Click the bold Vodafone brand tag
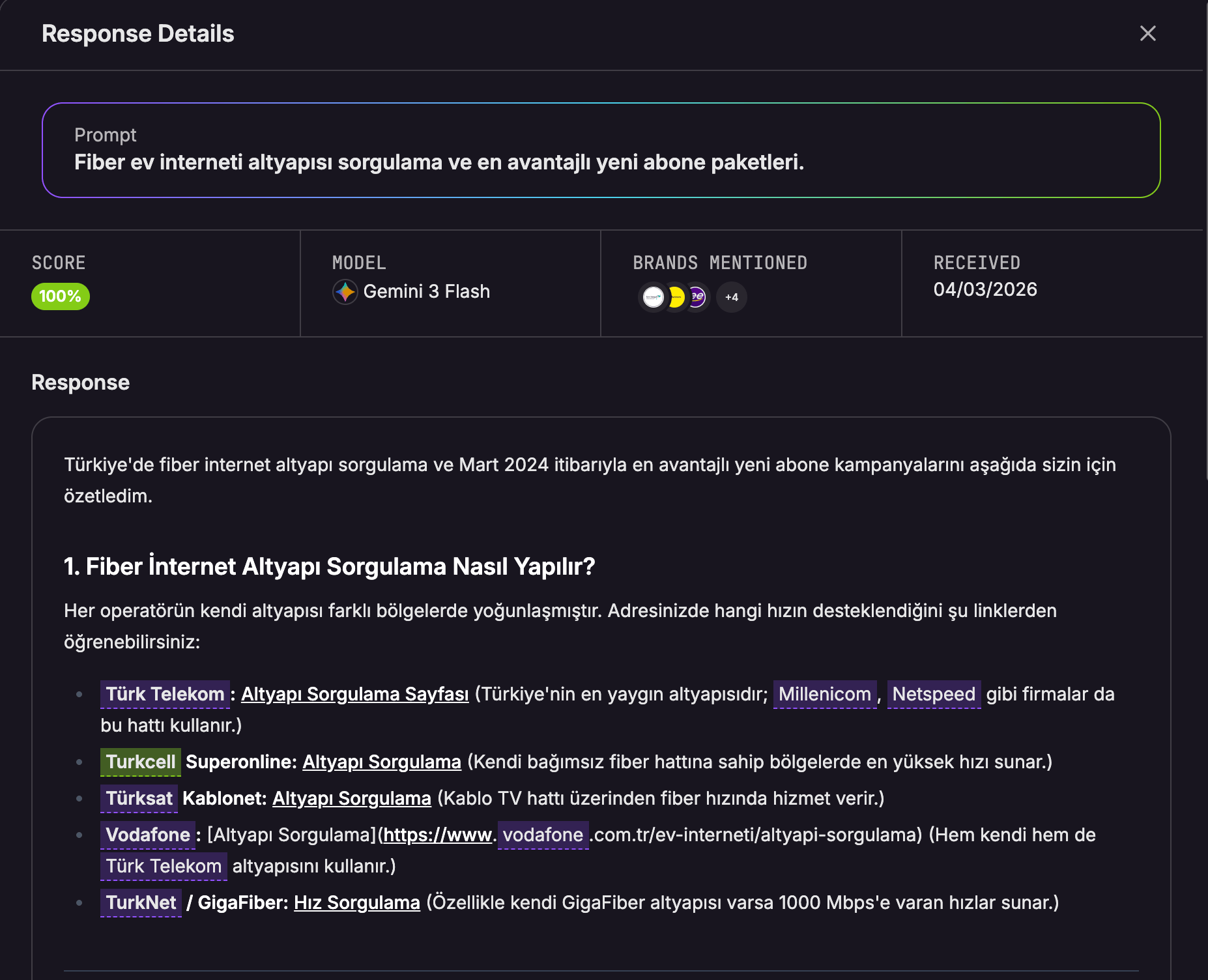Screen dimensions: 1208x980 coord(147,835)
